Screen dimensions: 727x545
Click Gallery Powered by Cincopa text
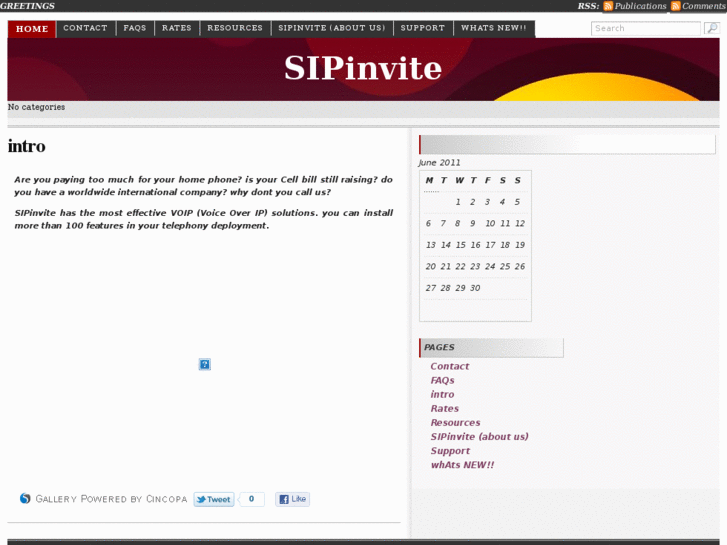tap(111, 499)
